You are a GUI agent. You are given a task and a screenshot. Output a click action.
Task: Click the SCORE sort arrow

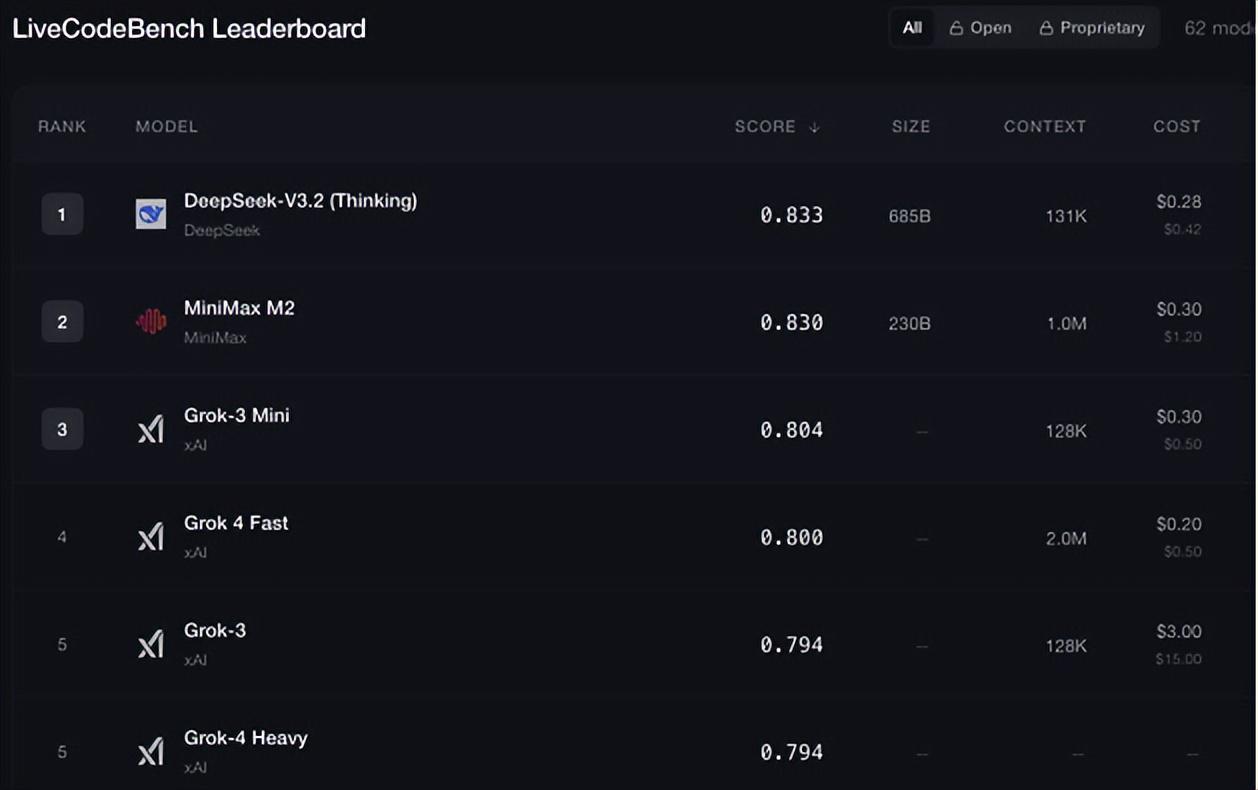[x=814, y=127]
